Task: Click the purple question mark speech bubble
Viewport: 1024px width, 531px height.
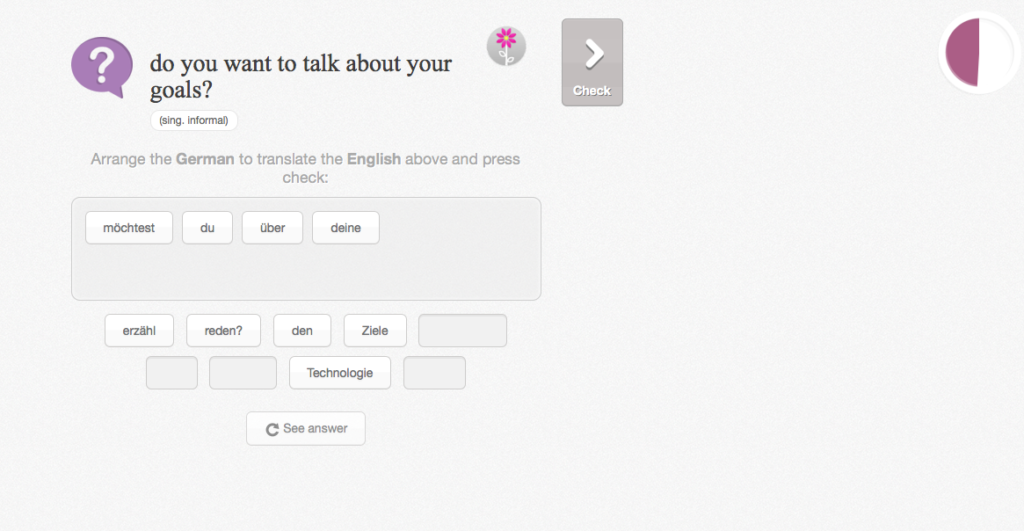Action: click(x=101, y=66)
